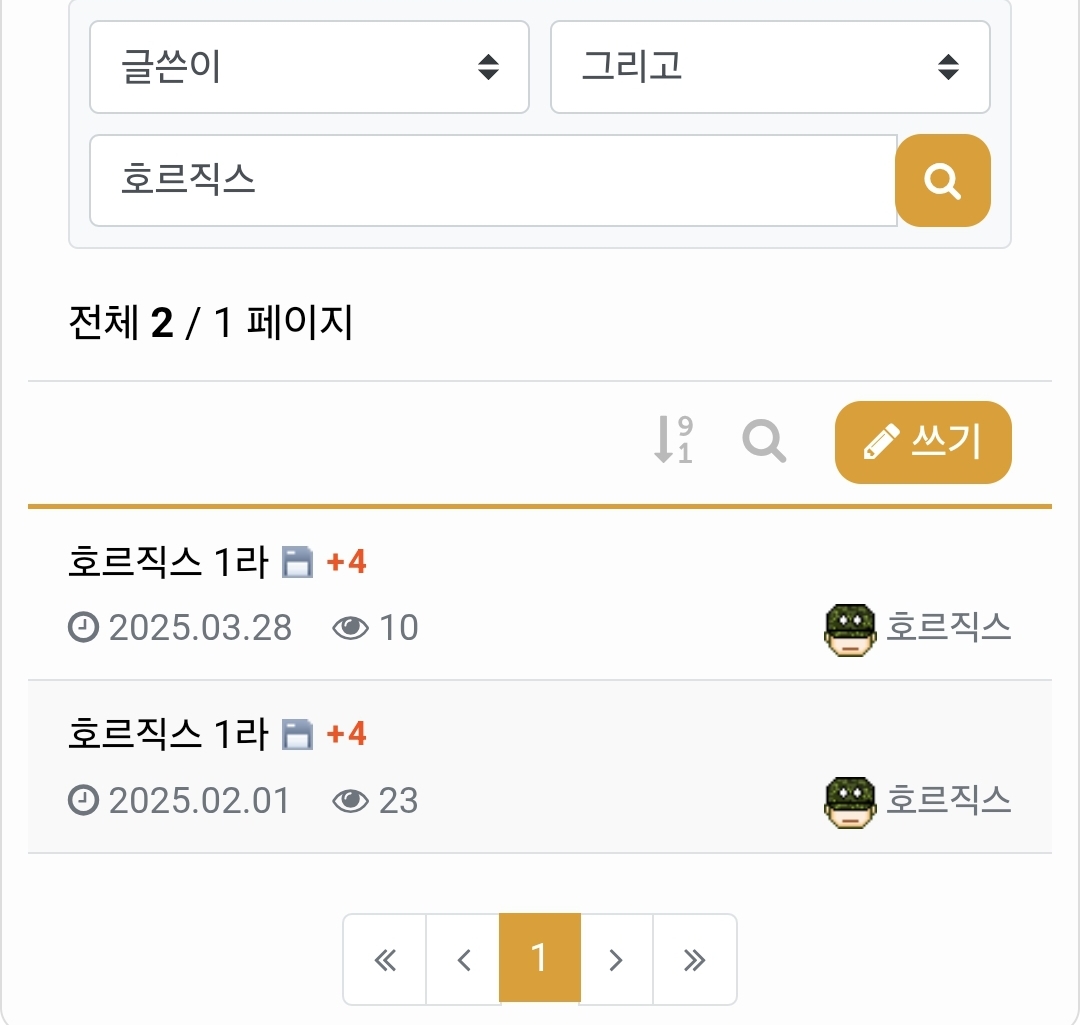
Task: Click the search text field containing 호르직스
Action: 492,181
